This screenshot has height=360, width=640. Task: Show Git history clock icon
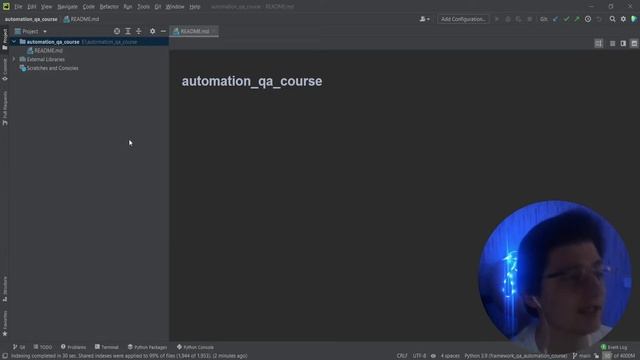pos(588,19)
